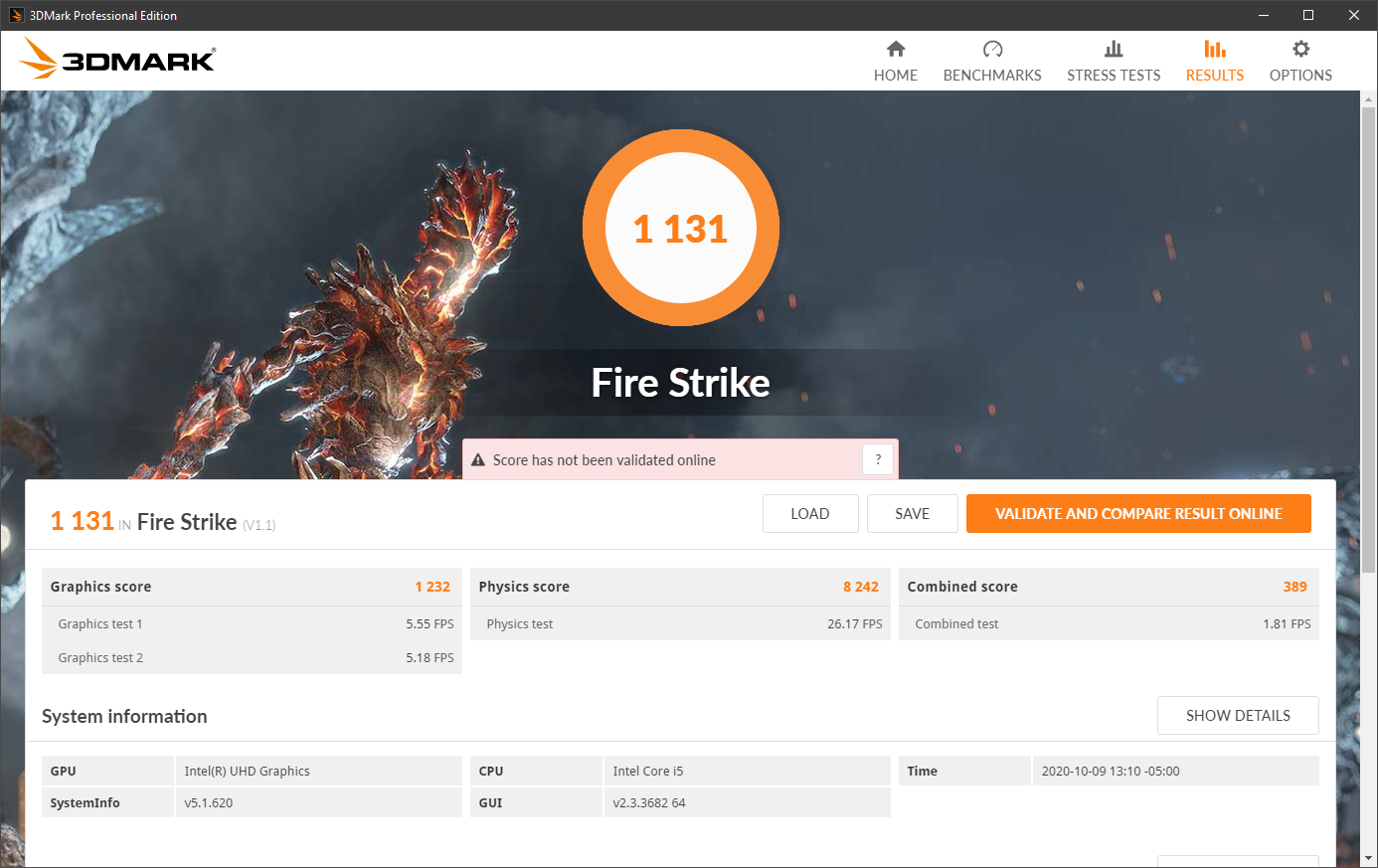This screenshot has width=1378, height=868.
Task: Switch to the STRESS TESTS tab label
Action: (1114, 76)
